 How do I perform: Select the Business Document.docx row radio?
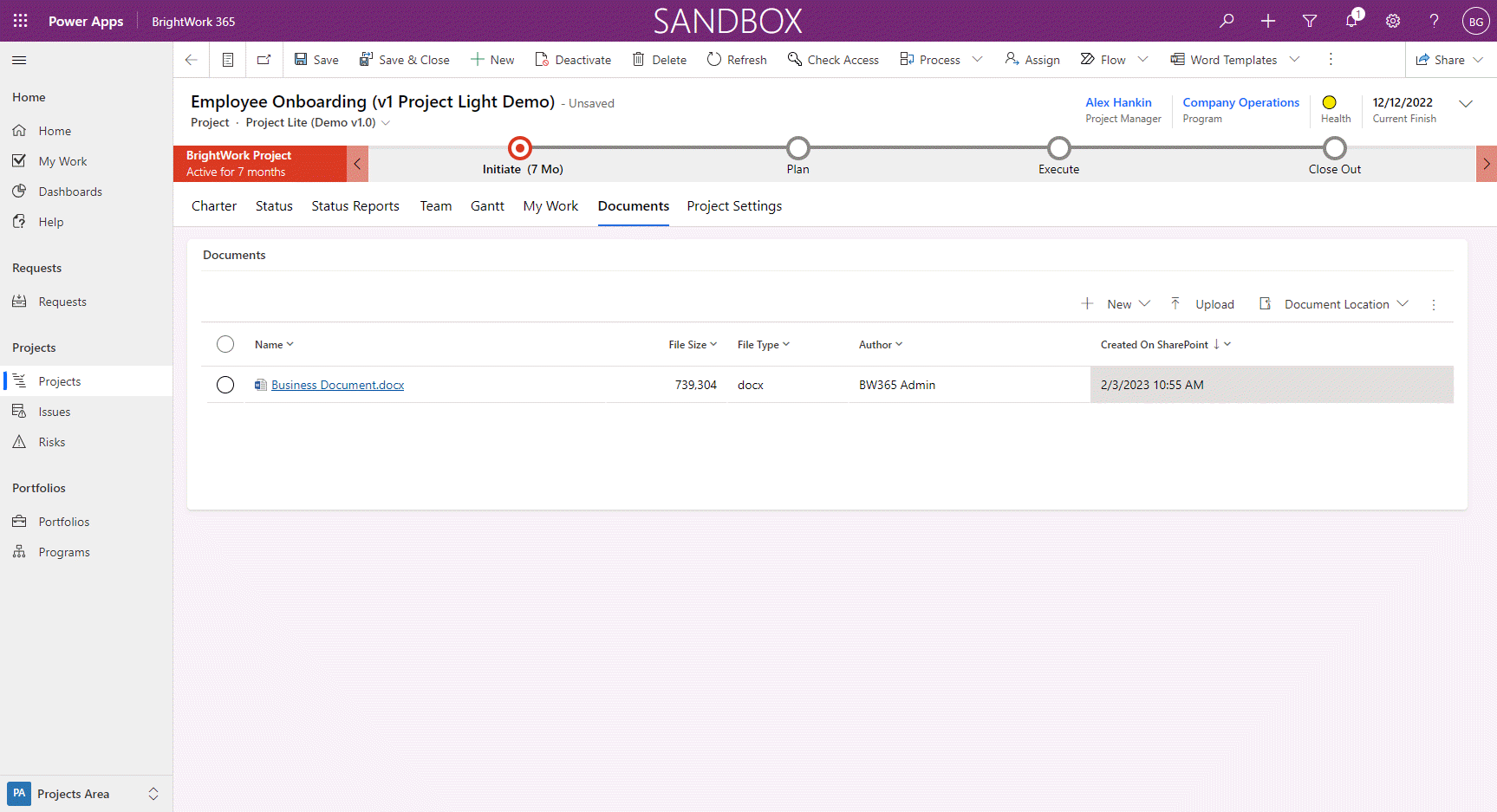[225, 385]
